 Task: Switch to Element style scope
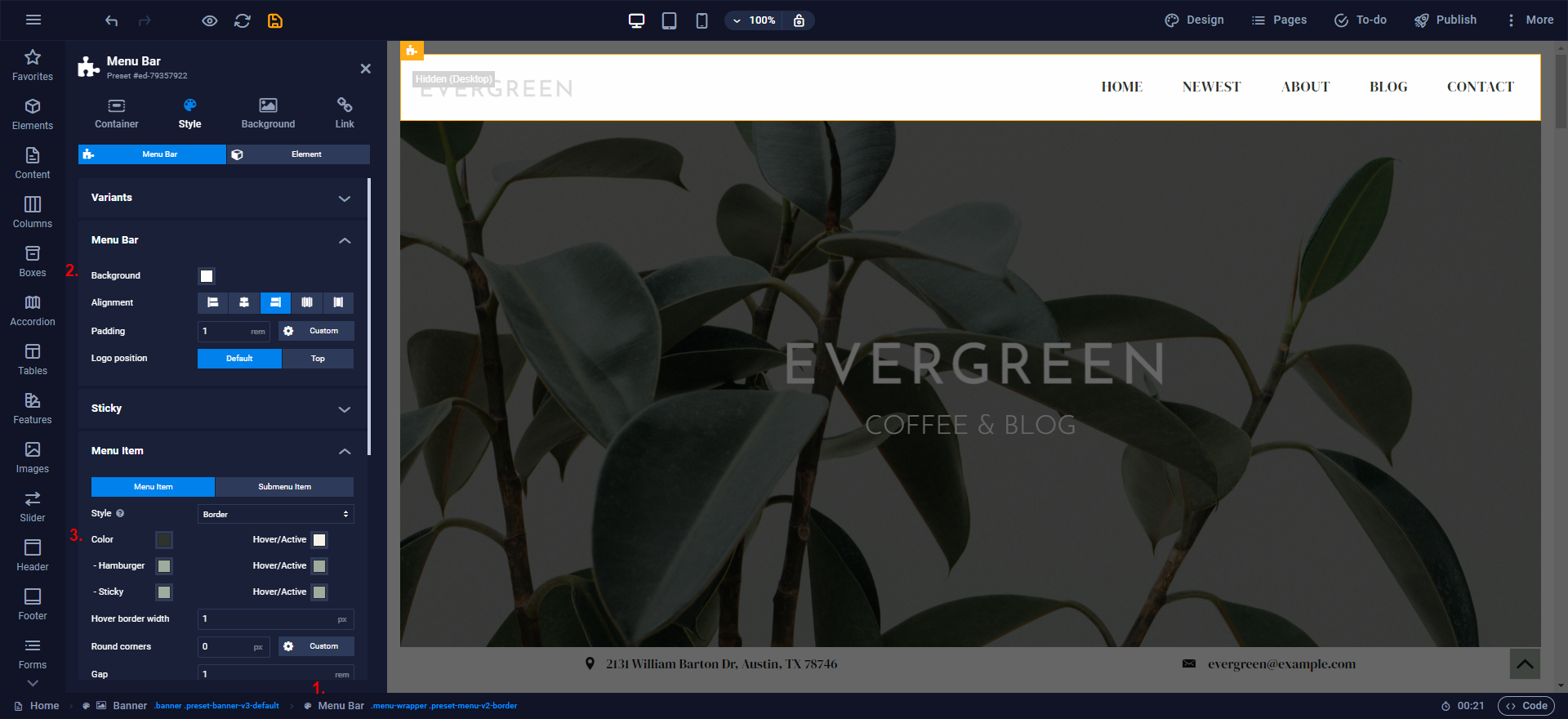point(298,154)
